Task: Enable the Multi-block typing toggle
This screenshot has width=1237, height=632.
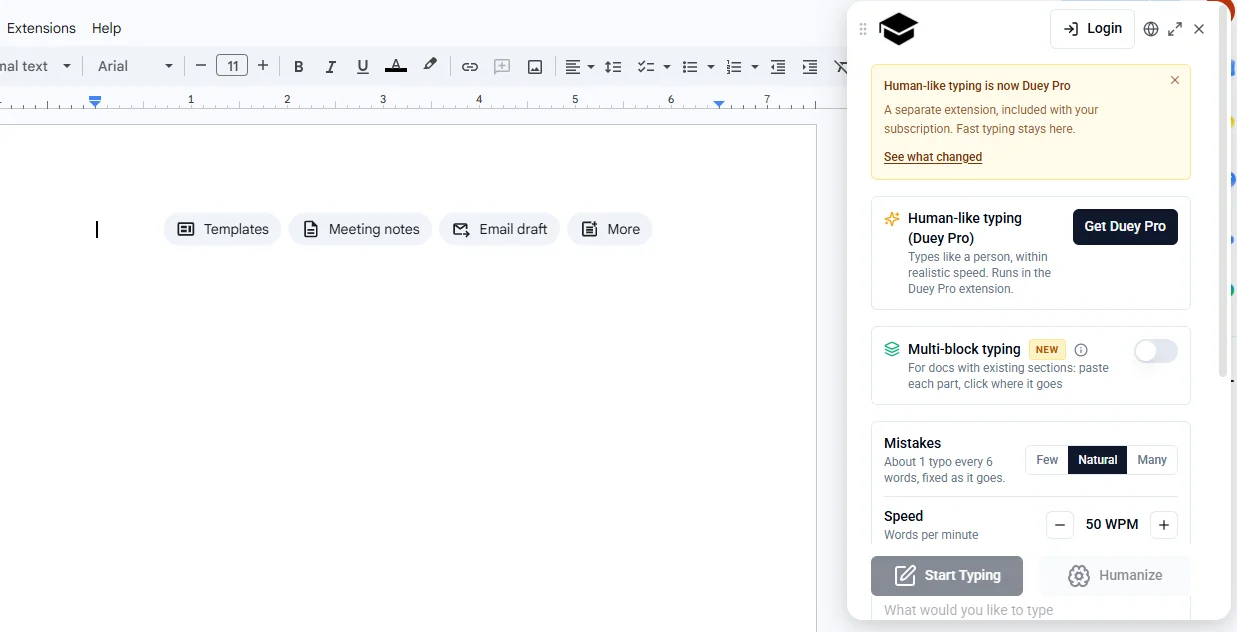Action: coord(1156,351)
